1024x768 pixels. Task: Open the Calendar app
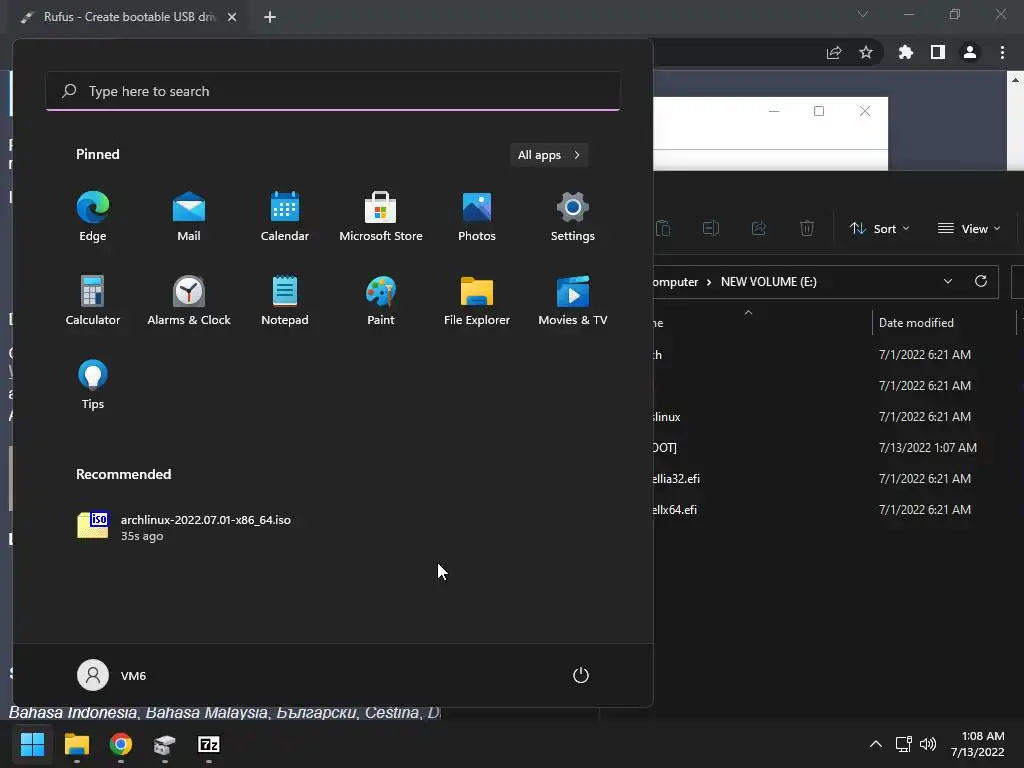[285, 216]
